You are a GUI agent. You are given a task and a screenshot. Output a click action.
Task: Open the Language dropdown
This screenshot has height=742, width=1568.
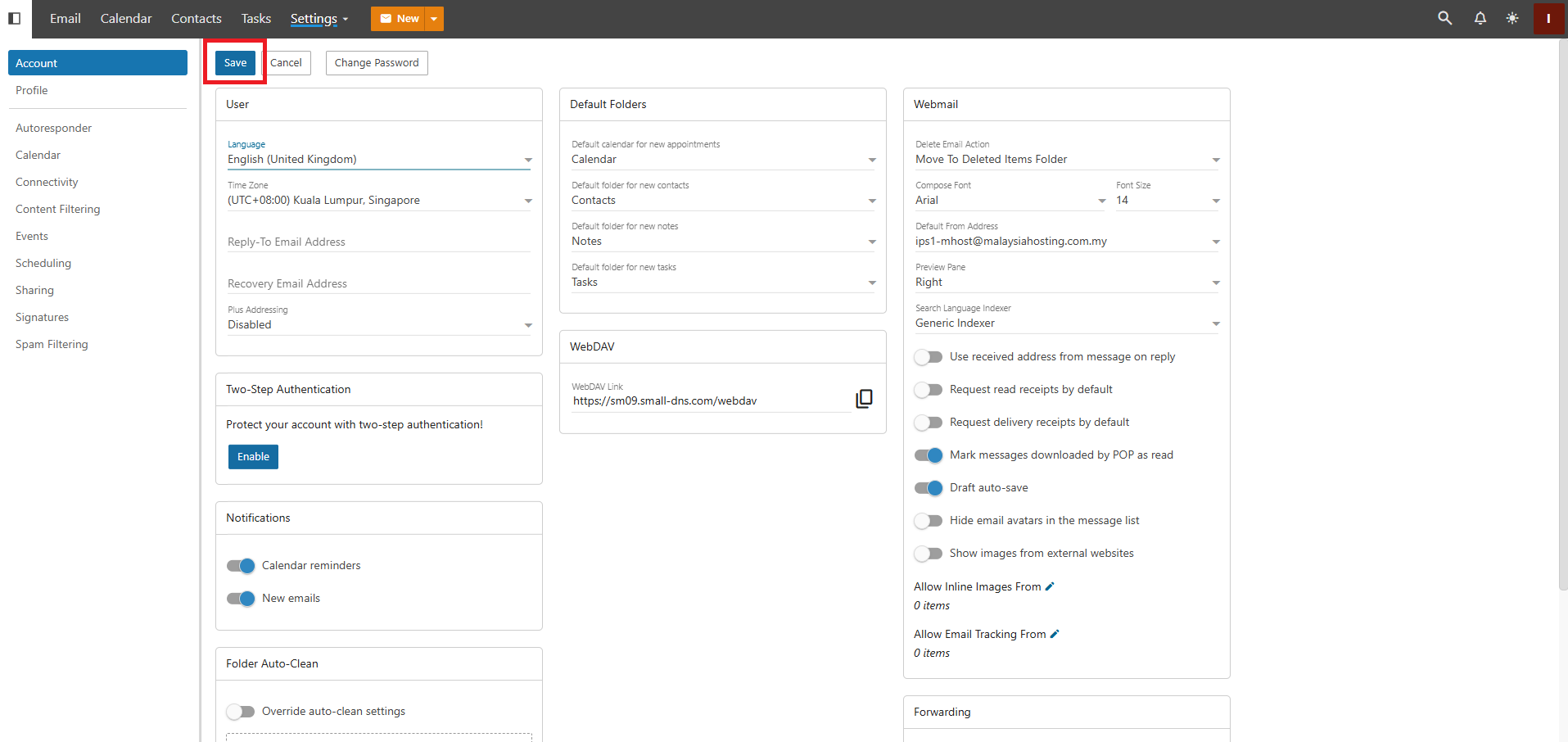(x=380, y=160)
